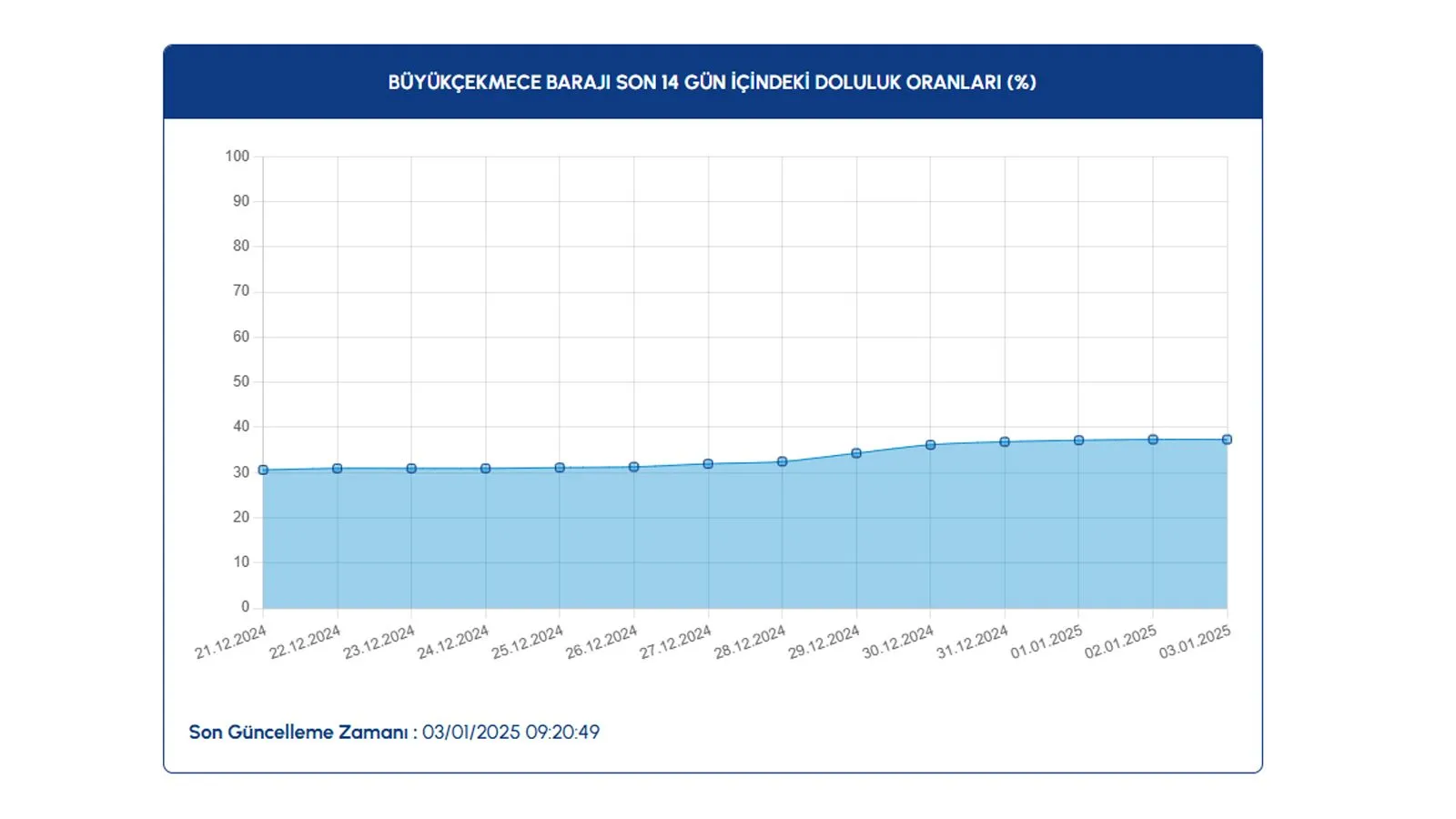The height and width of the screenshot is (819, 1456).
Task: Click the data point for 30.12.2024
Action: pyautogui.click(x=930, y=445)
